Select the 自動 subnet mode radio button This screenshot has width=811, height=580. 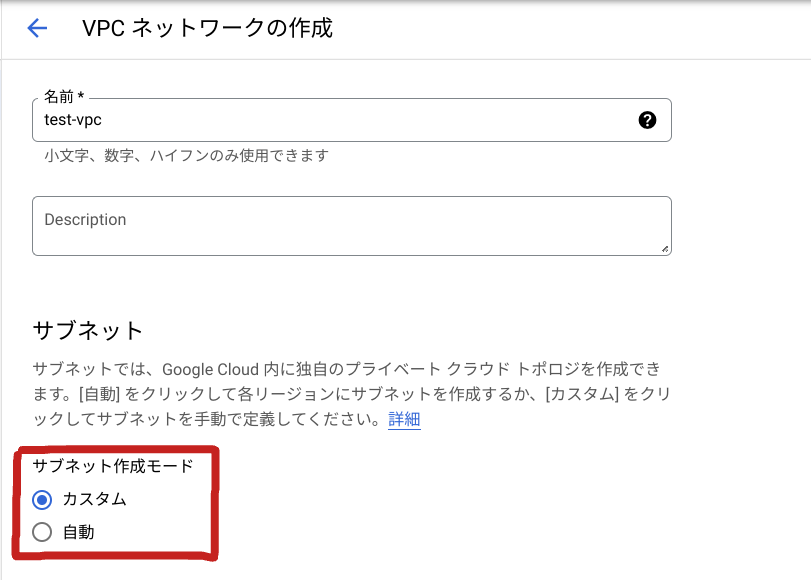[x=42, y=532]
